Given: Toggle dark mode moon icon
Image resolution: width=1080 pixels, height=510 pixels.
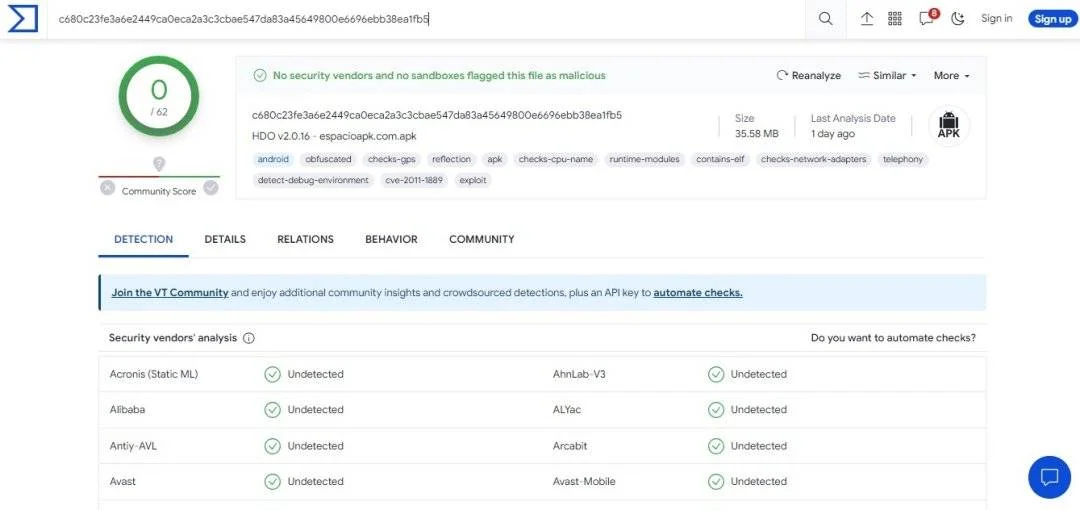Looking at the screenshot, I should click(957, 19).
